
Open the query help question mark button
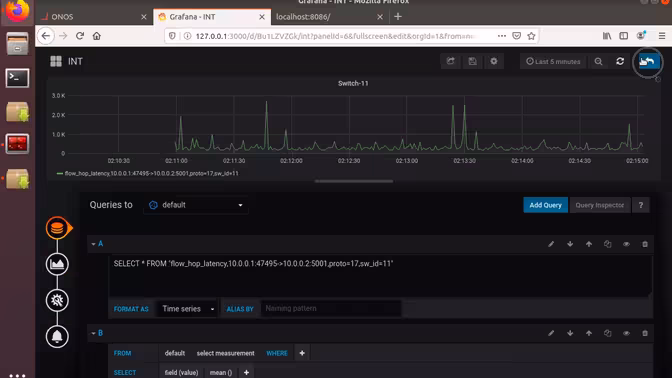coord(641,205)
